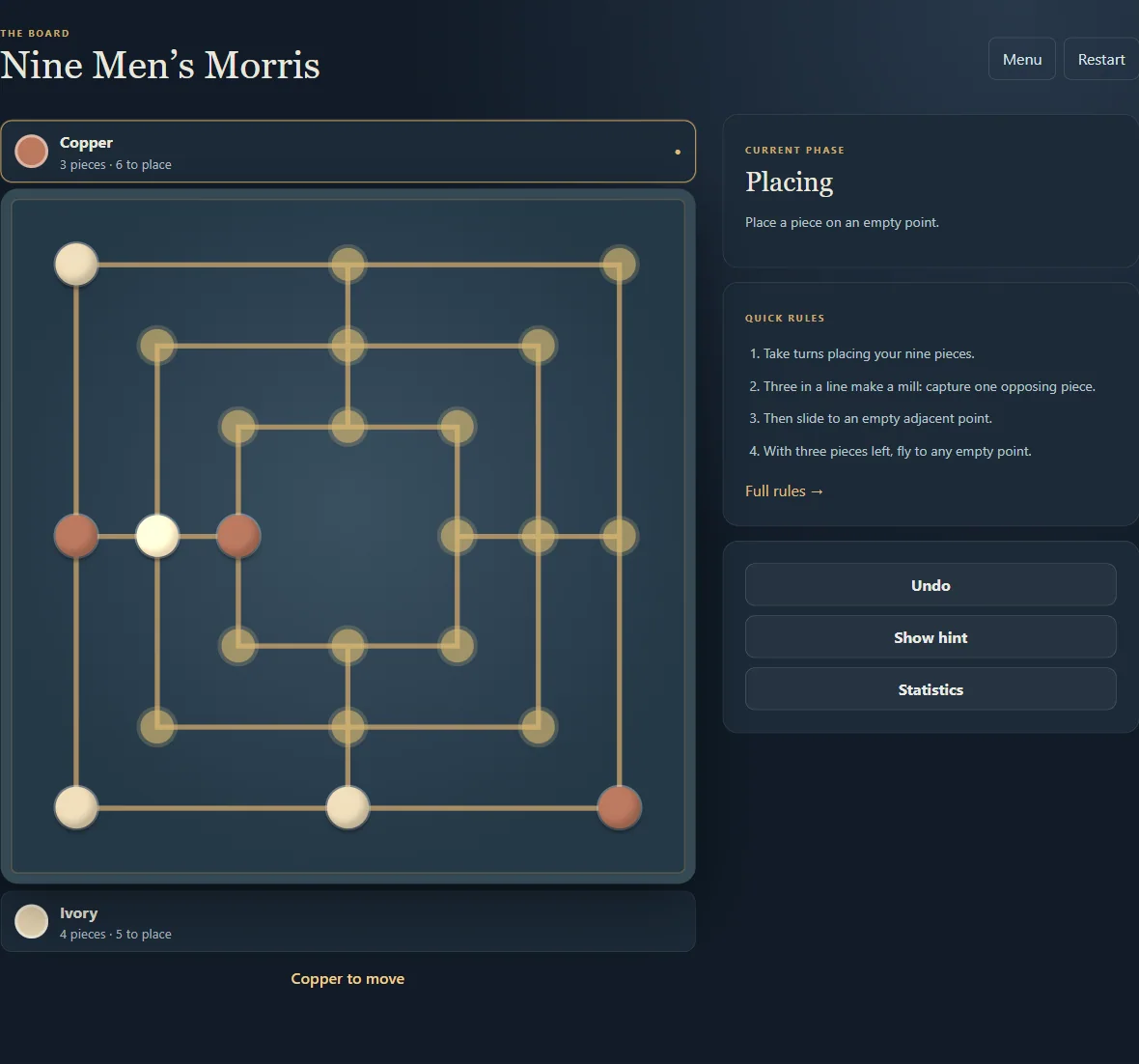The height and width of the screenshot is (1064, 1139).
Task: Restart the game
Action: tap(1101, 59)
